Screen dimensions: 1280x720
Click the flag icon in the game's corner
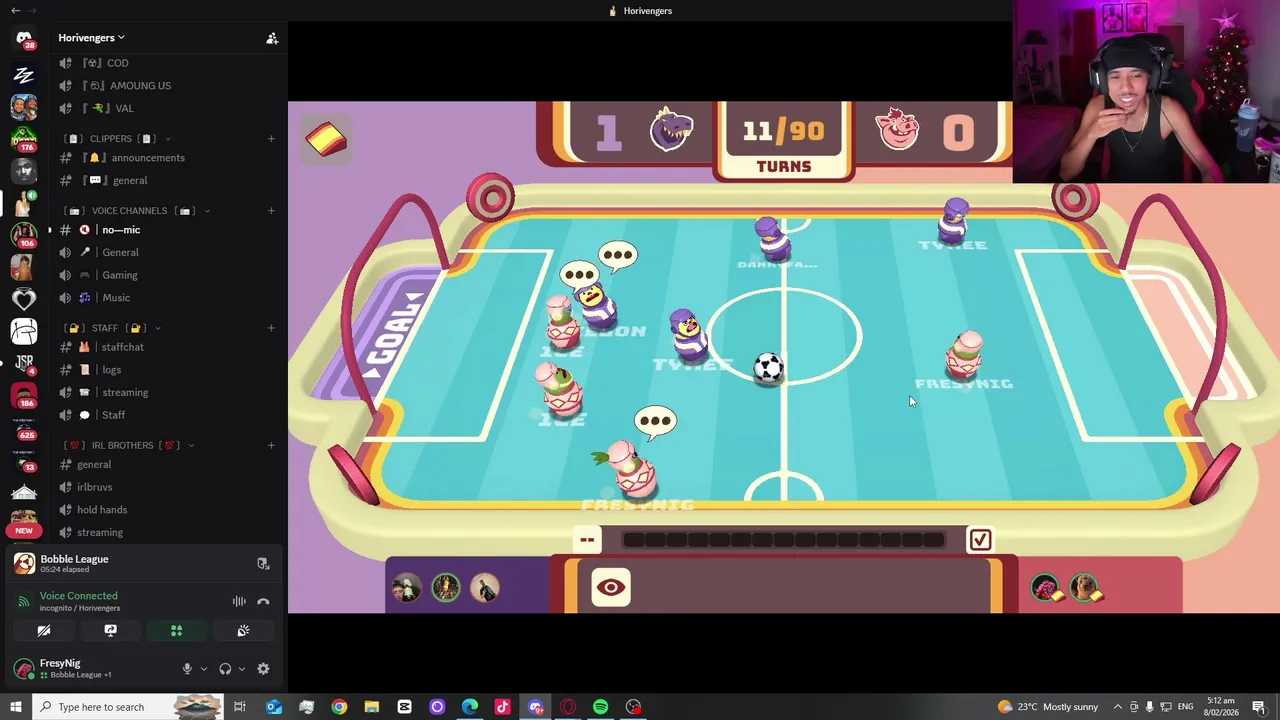coord(326,139)
